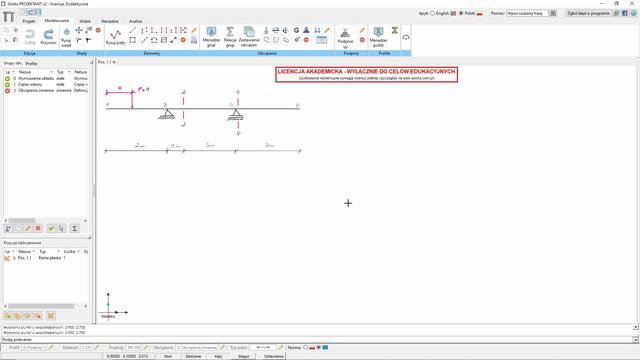This screenshot has width=640, height=360.
Task: Open the Analiza ribbon tab
Action: (x=136, y=21)
